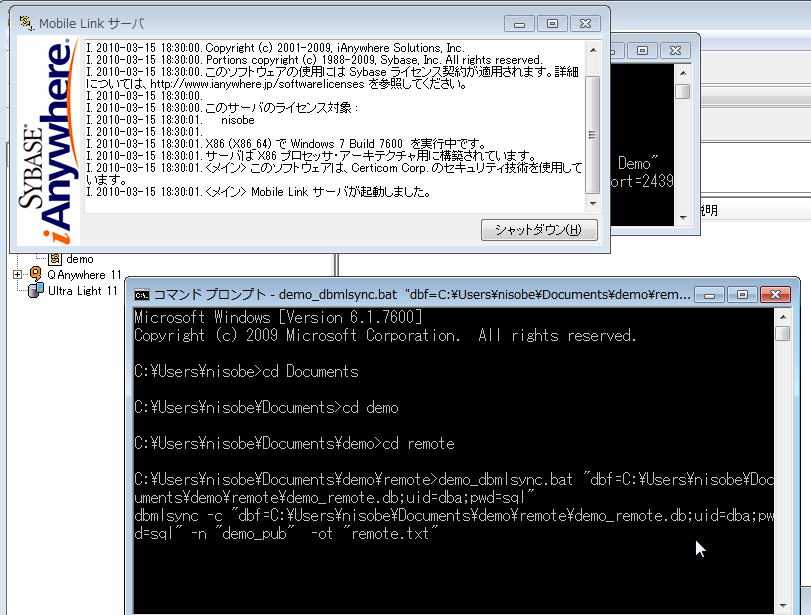Select the Ultra Light 11 tree item

click(82, 290)
